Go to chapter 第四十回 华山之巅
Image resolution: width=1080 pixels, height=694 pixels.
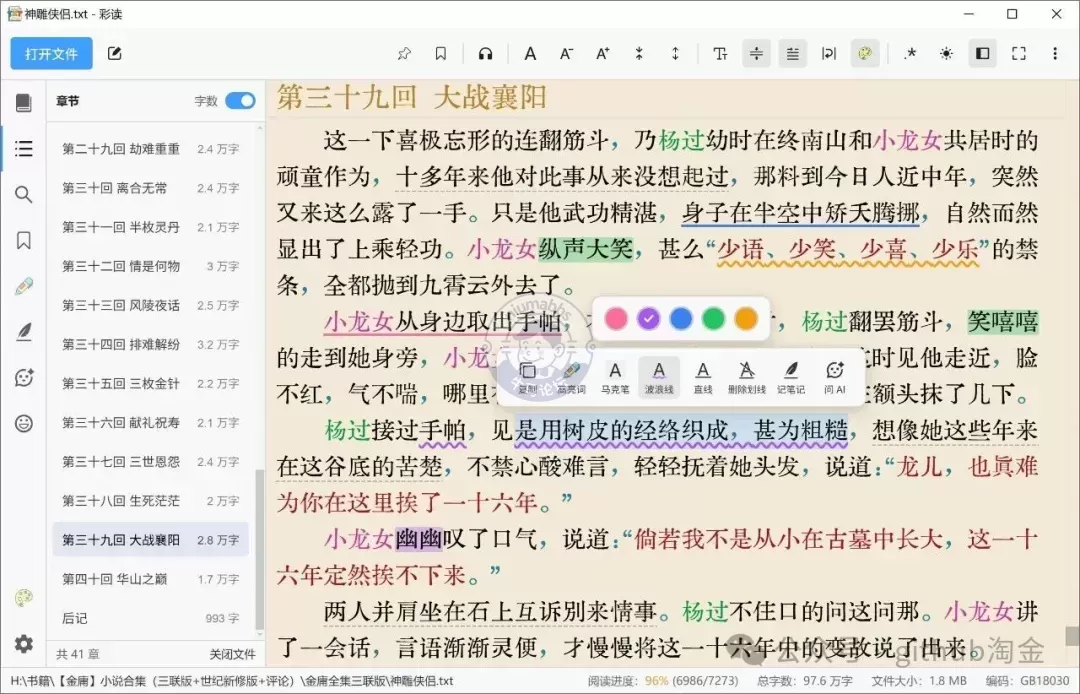pos(150,579)
